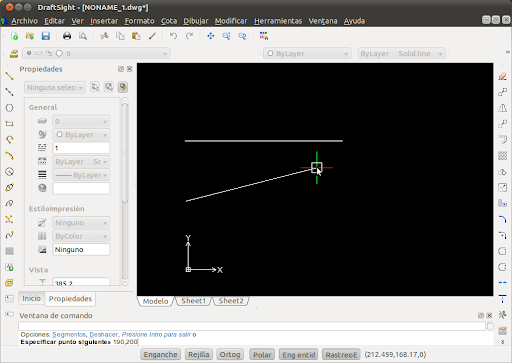Switch to the Inicio panel tab
Image resolution: width=512 pixels, height=363 pixels.
(31, 298)
